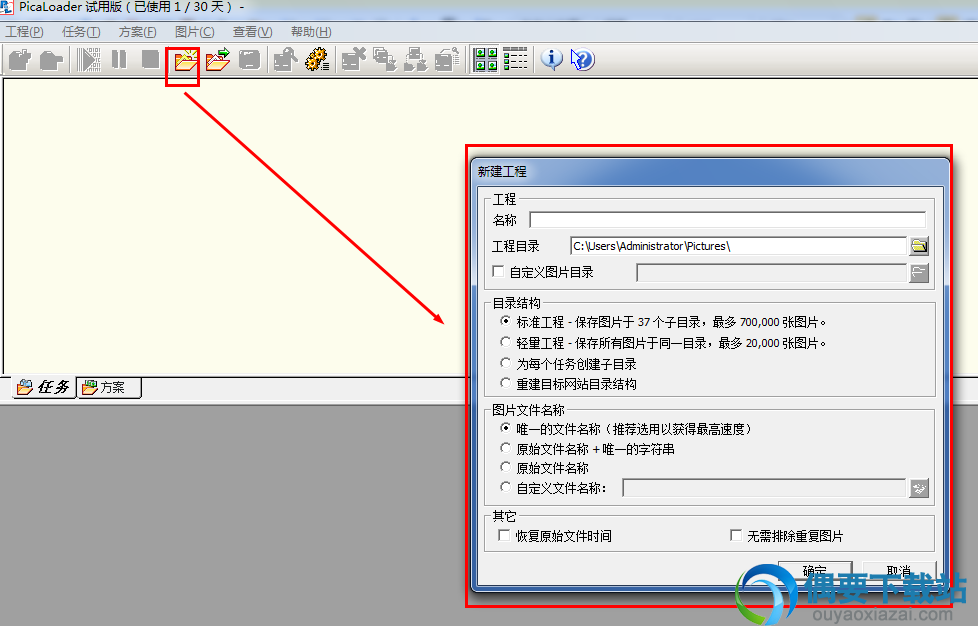
Task: Open the 帮助(H) menu
Action: [x=311, y=32]
